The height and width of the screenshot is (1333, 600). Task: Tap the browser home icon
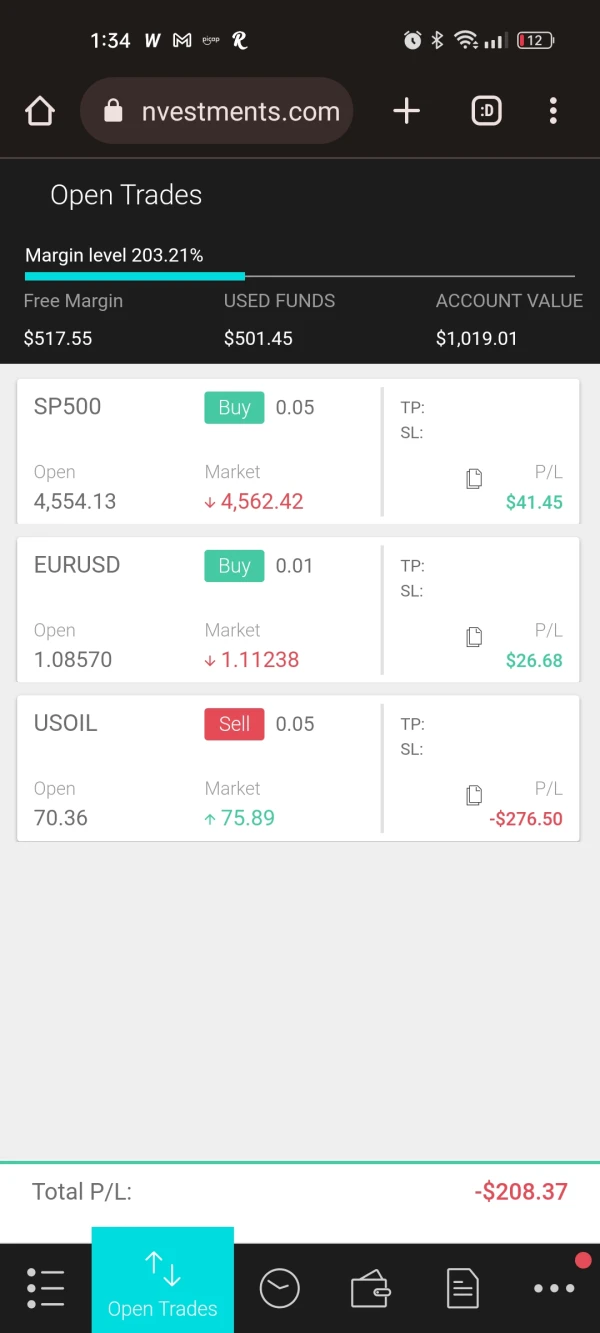tap(40, 111)
